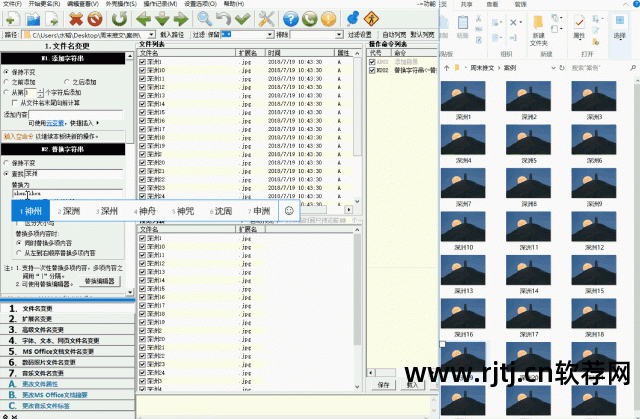Open the Explorer address bar history dropdown
Screen dimensions: 640x419
[553, 68]
